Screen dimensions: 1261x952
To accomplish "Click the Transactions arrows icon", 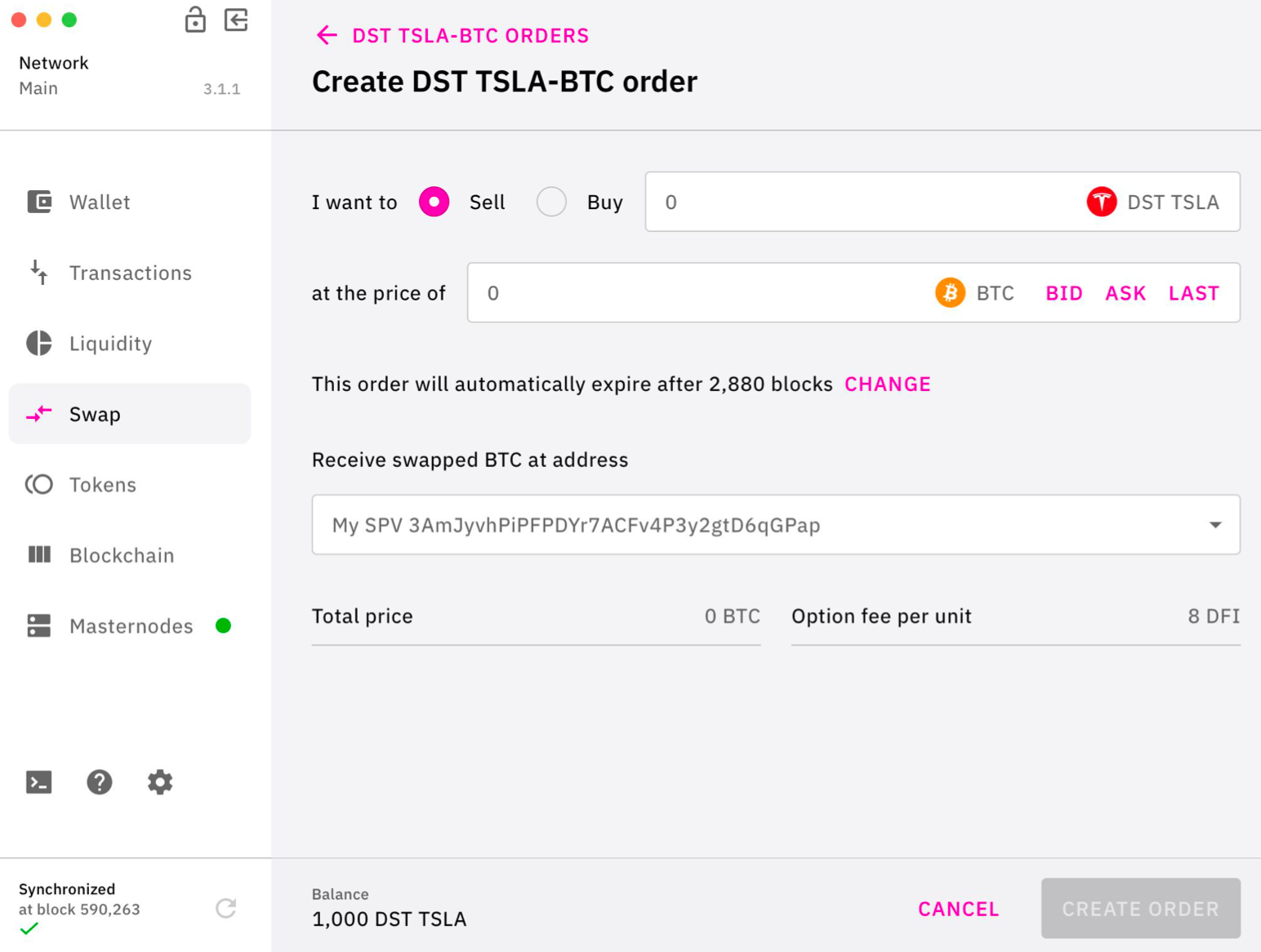I will (39, 273).
